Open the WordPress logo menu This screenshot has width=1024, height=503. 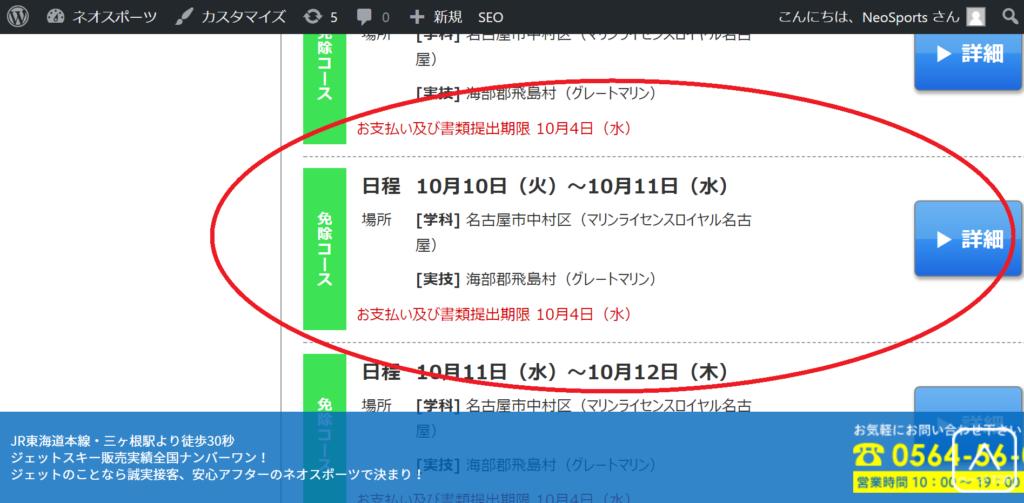(x=18, y=17)
